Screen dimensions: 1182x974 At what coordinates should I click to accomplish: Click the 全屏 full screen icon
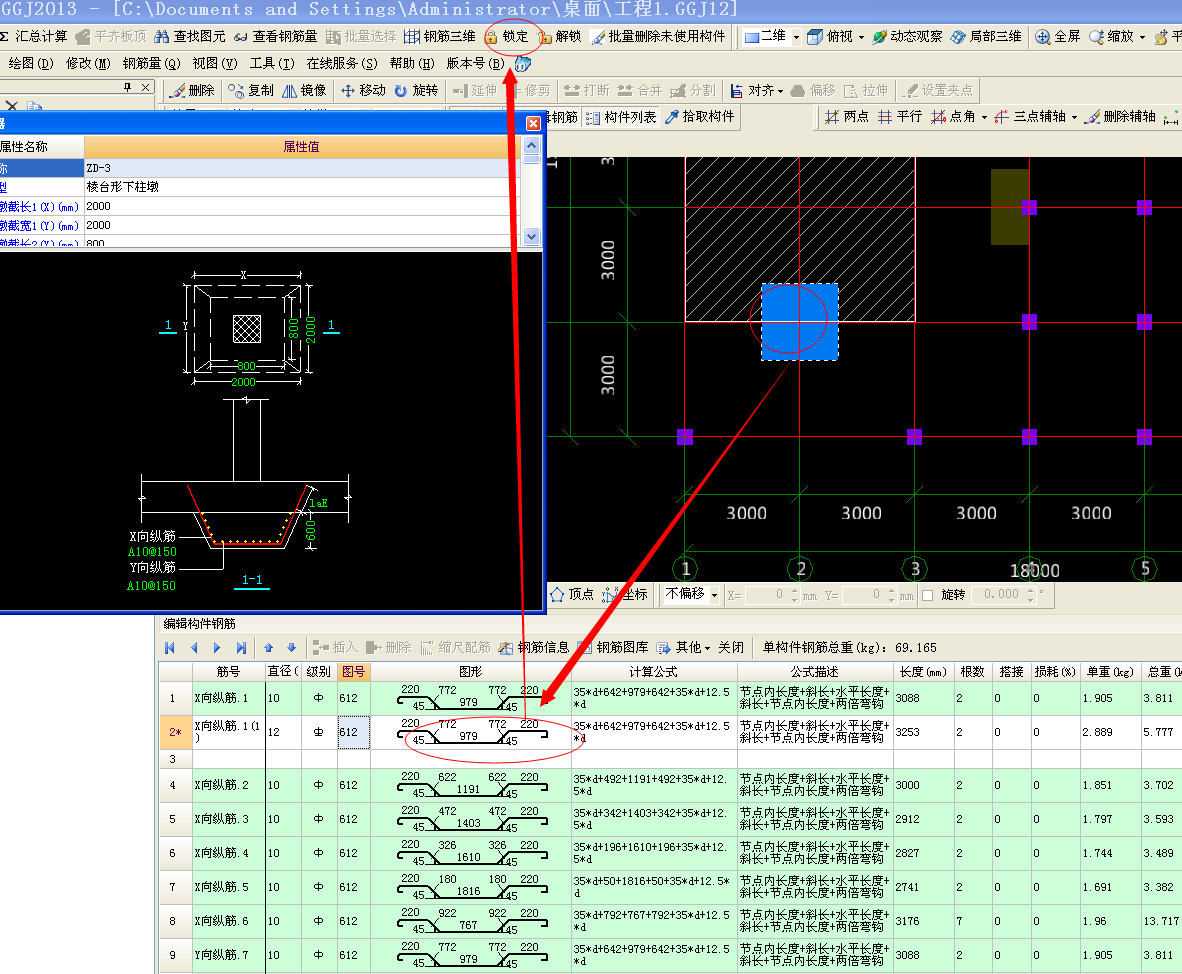1043,36
